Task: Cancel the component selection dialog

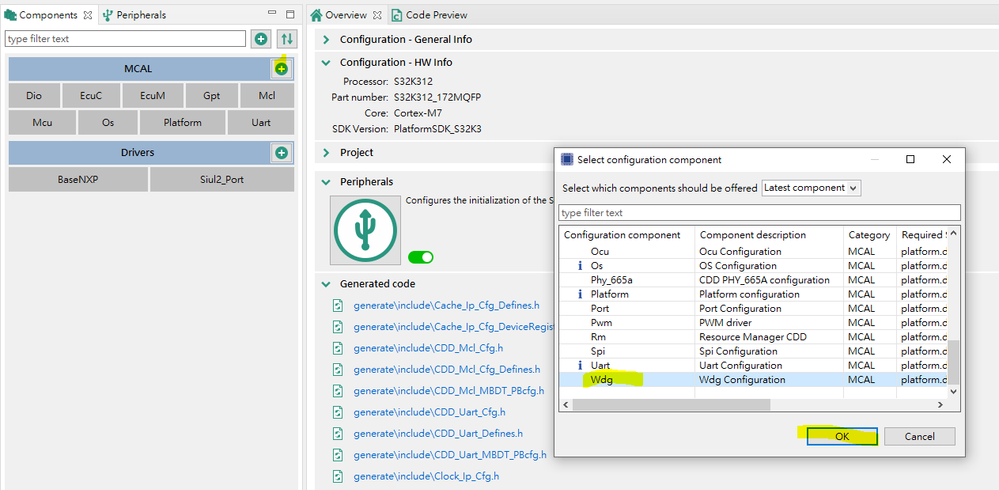Action: (919, 436)
